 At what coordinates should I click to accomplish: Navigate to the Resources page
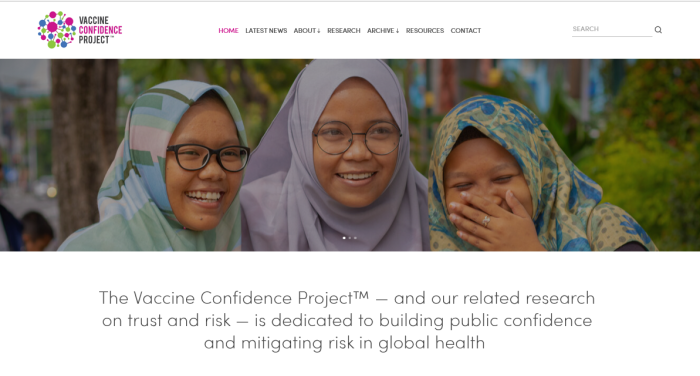[x=425, y=30]
